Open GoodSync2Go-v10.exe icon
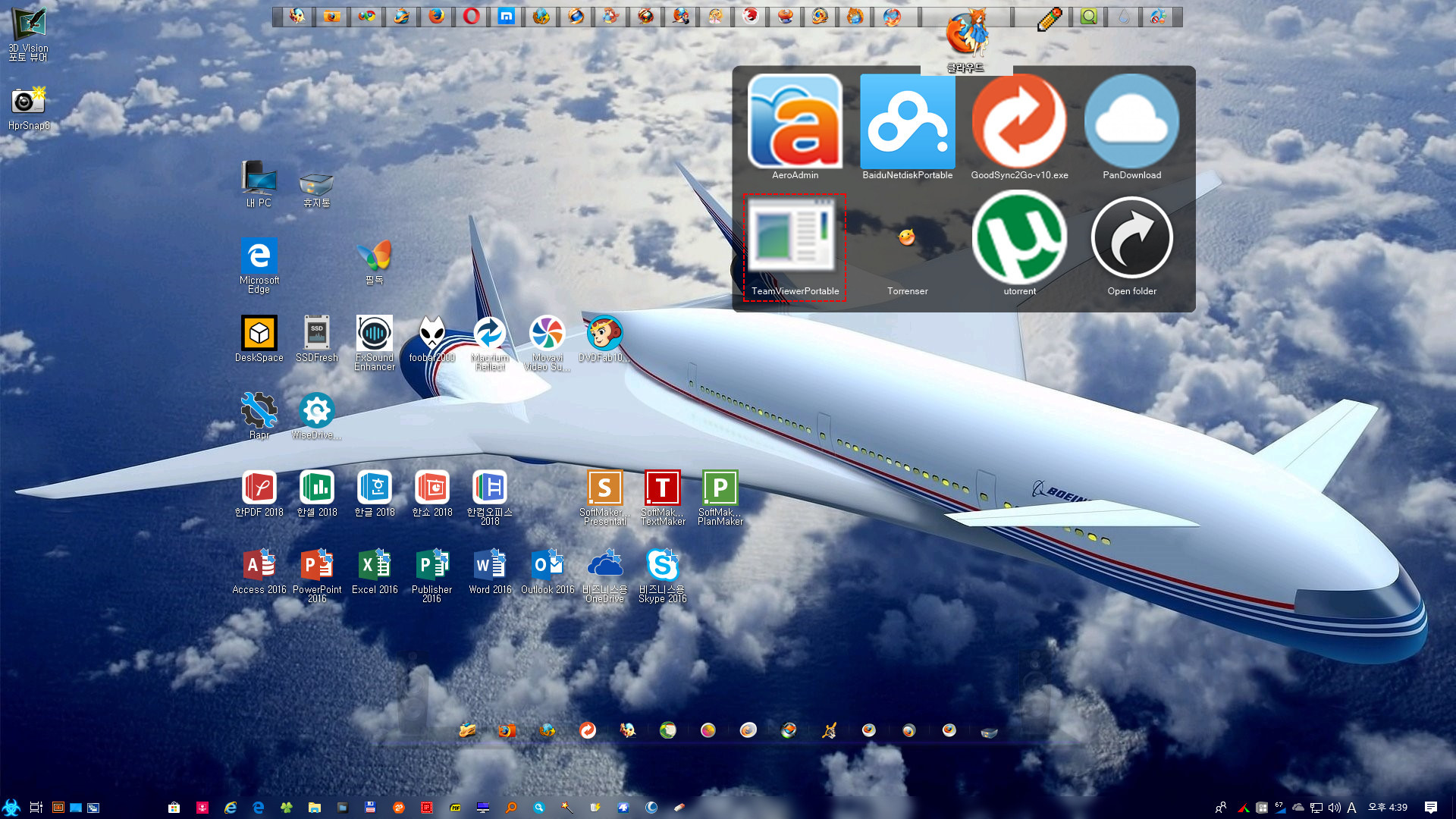Image resolution: width=1456 pixels, height=819 pixels. click(x=1019, y=127)
